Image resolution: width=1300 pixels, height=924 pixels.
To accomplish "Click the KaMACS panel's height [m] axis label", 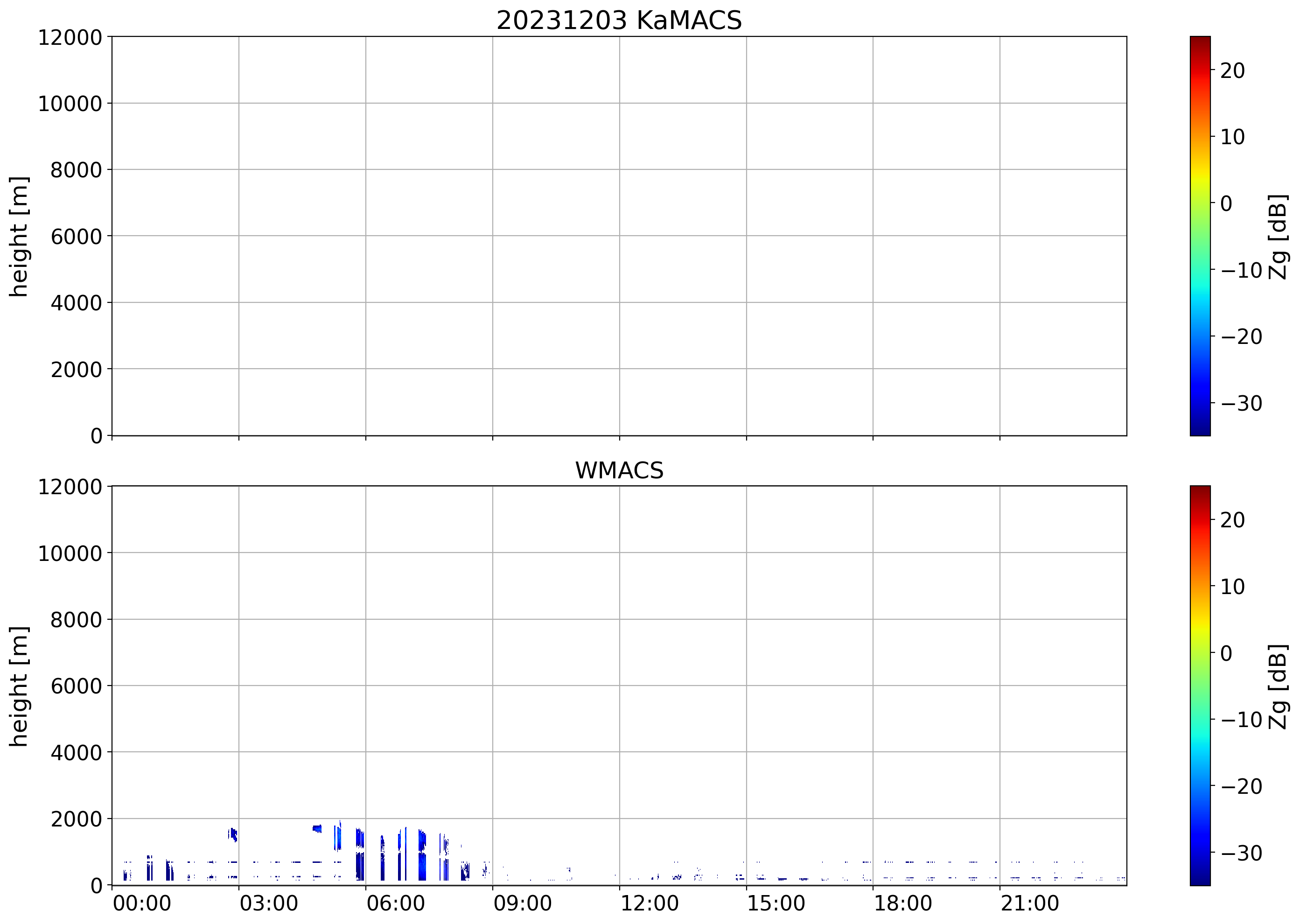I will (x=19, y=236).
